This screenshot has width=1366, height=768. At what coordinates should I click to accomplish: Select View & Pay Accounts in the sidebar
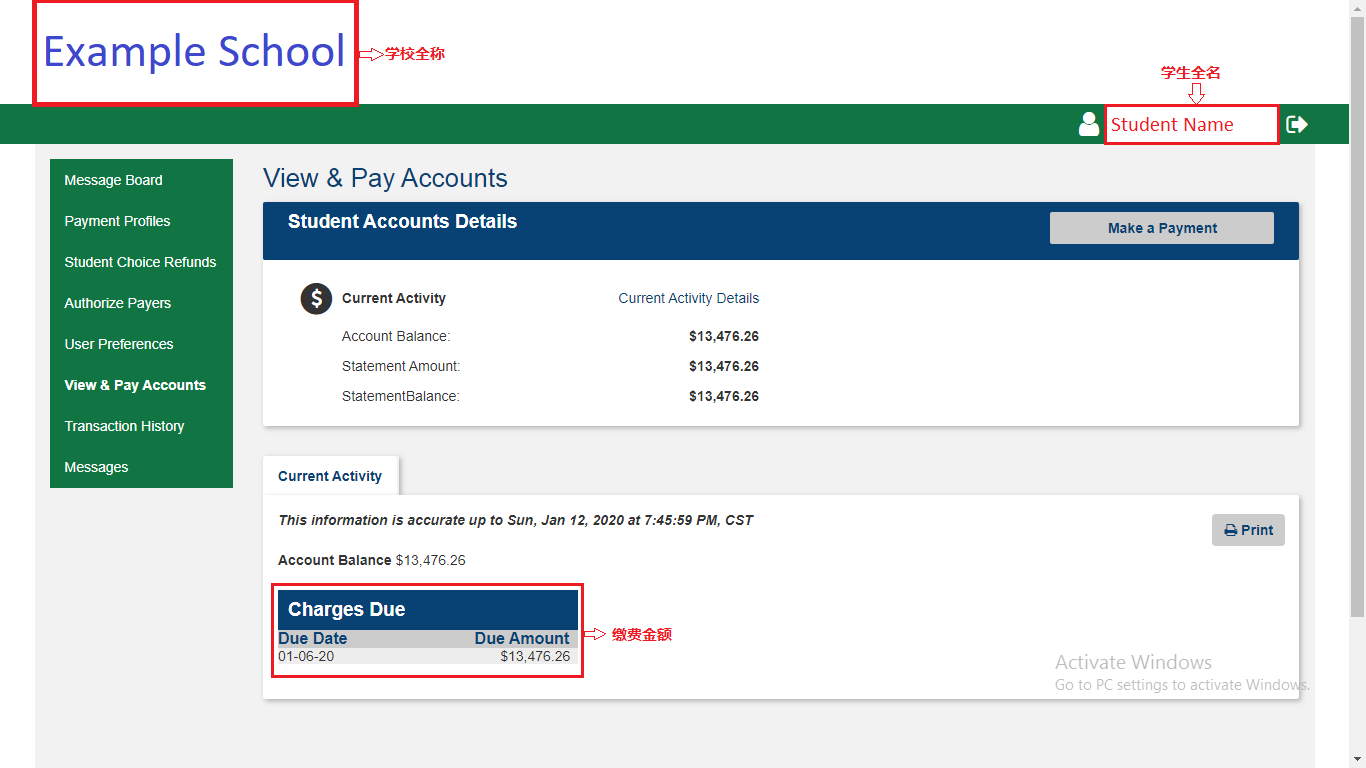pos(134,385)
